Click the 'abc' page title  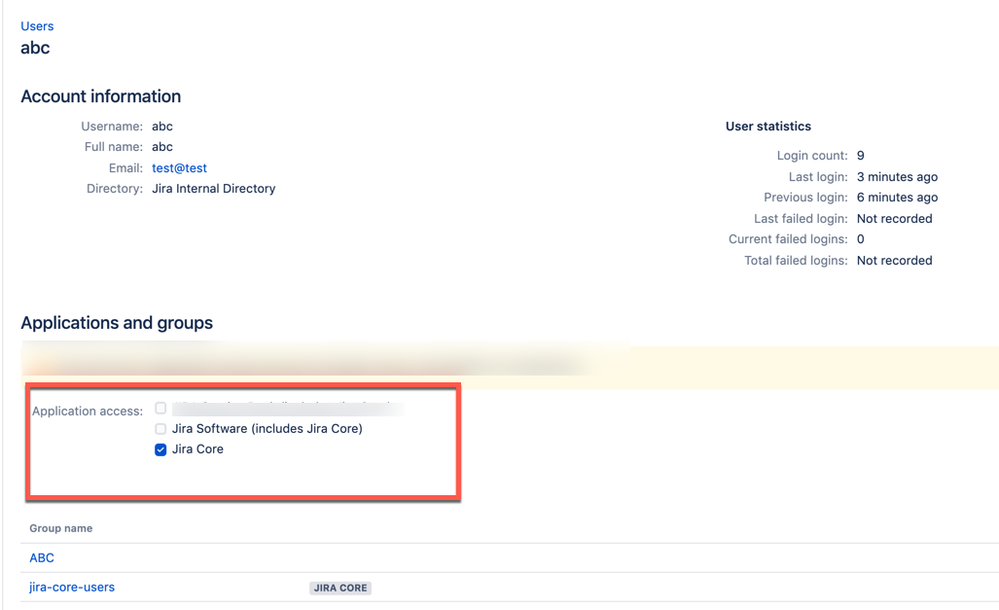click(x=35, y=48)
